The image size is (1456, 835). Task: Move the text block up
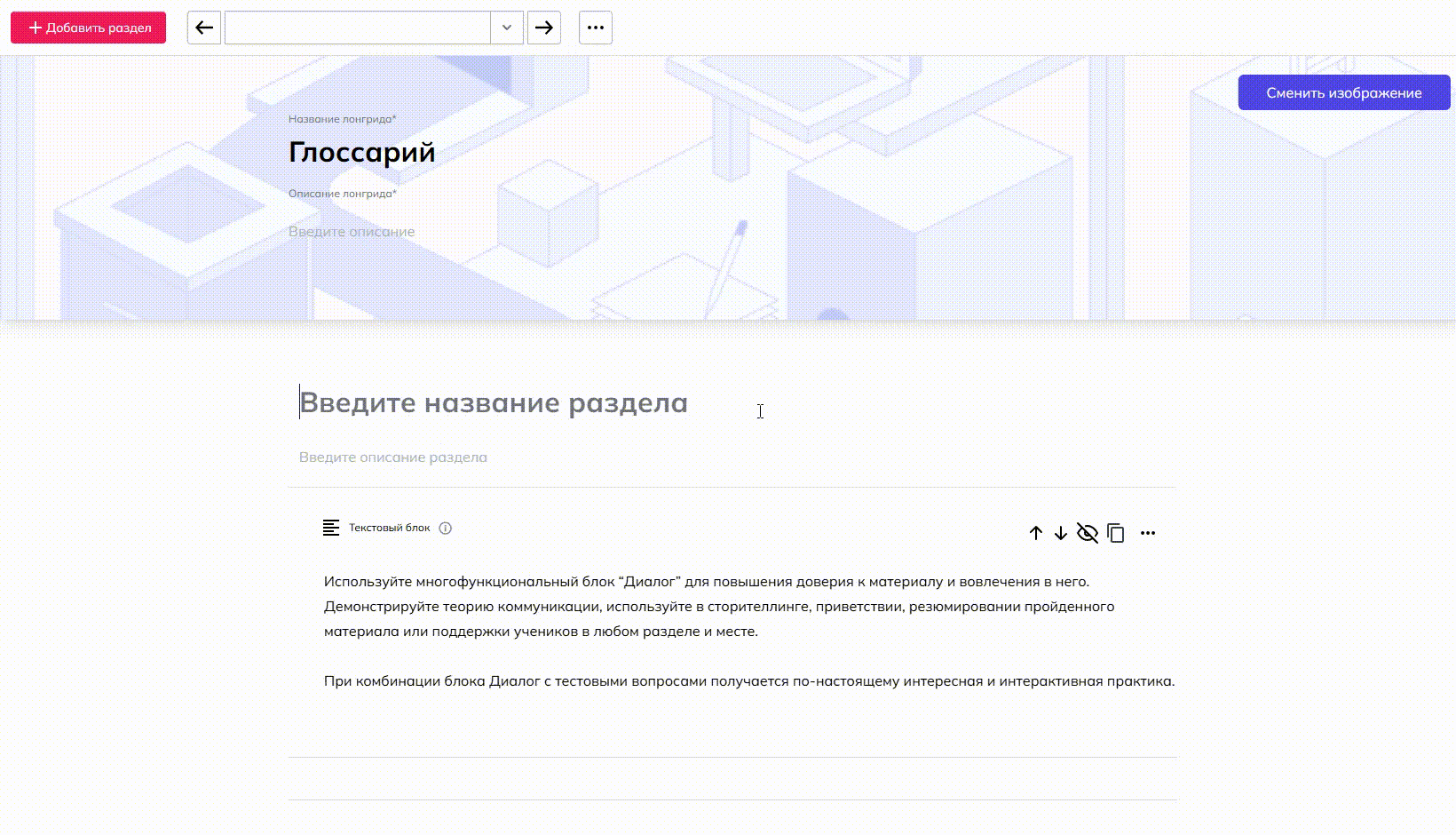tap(1036, 533)
